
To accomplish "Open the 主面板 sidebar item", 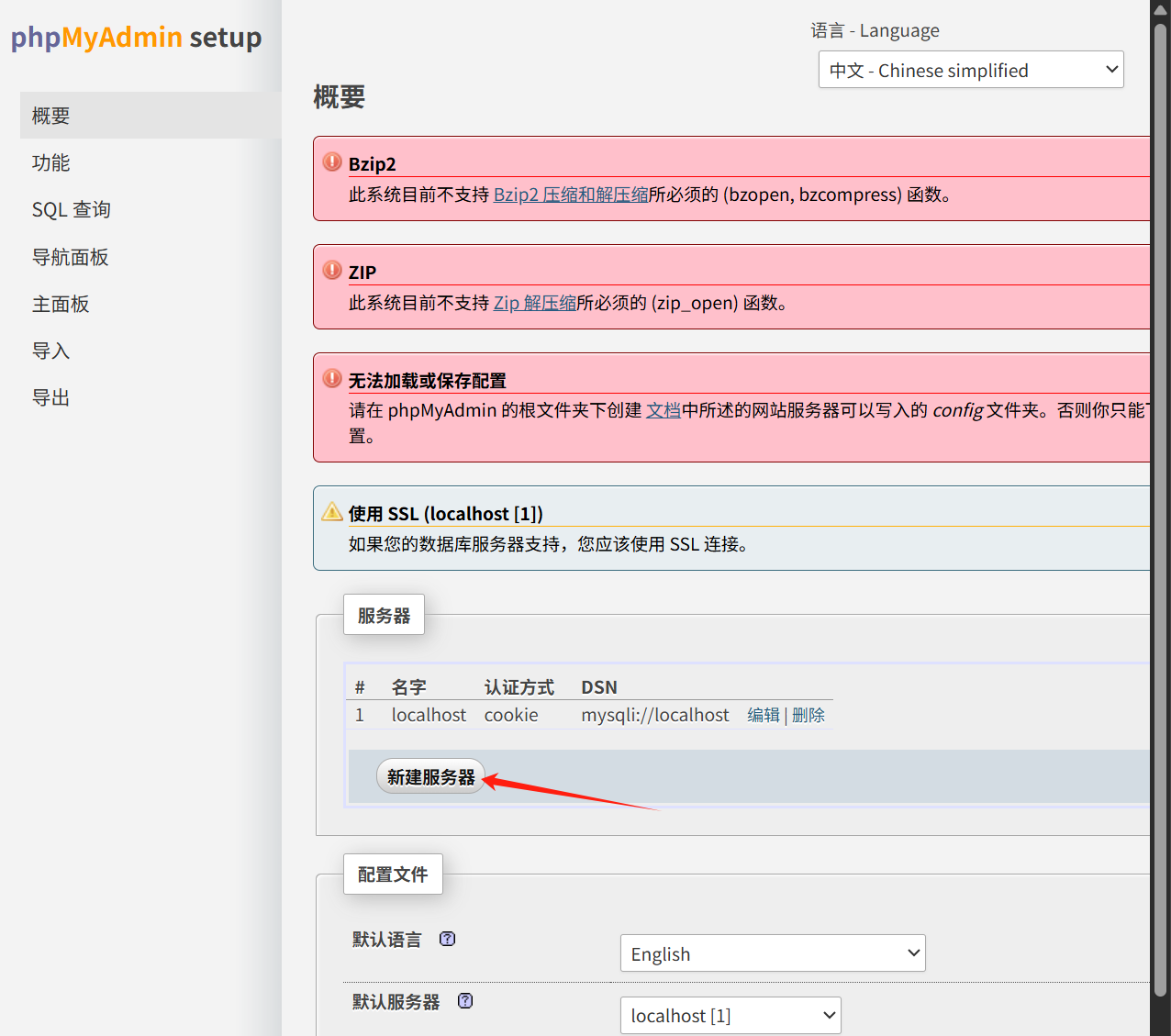I will (x=151, y=304).
